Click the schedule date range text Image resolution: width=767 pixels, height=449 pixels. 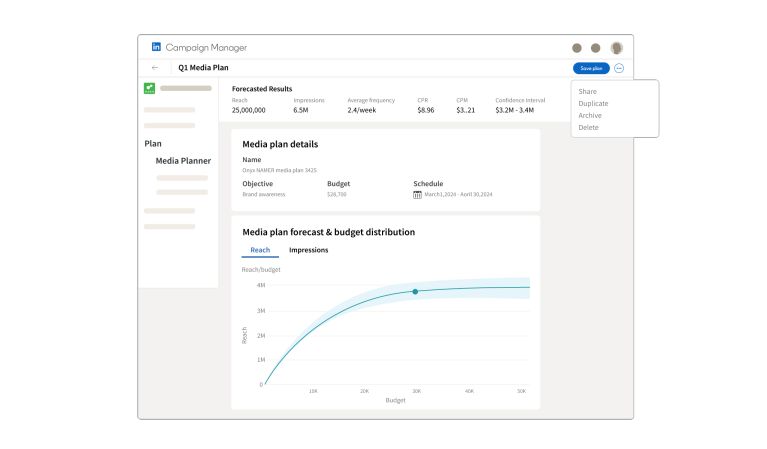tap(461, 194)
